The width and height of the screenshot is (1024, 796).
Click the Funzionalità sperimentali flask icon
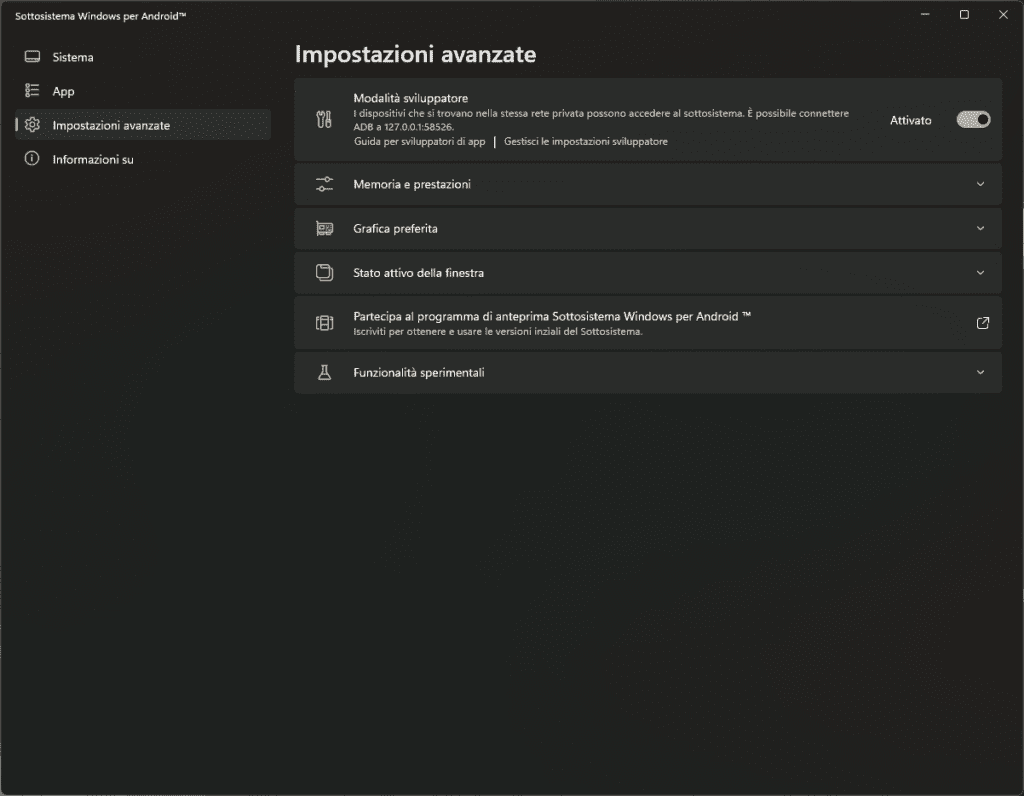click(323, 372)
